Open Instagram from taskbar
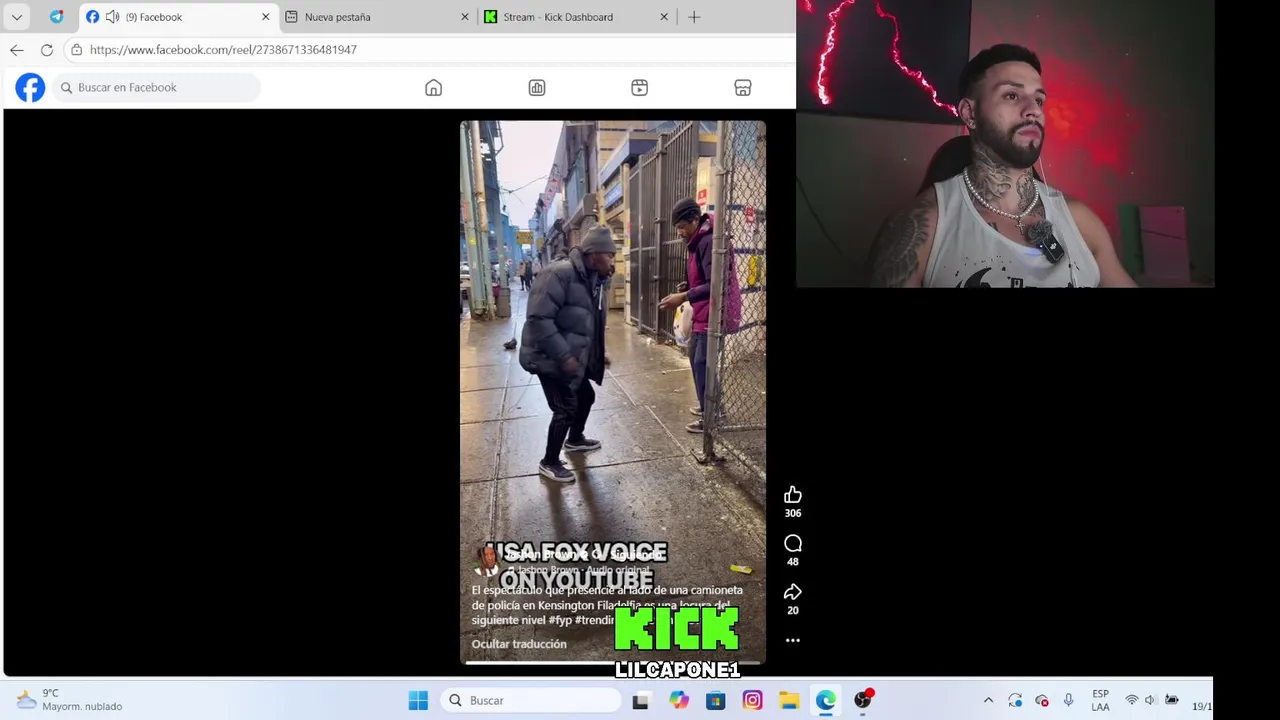Viewport: 1280px width, 720px height. tap(753, 700)
